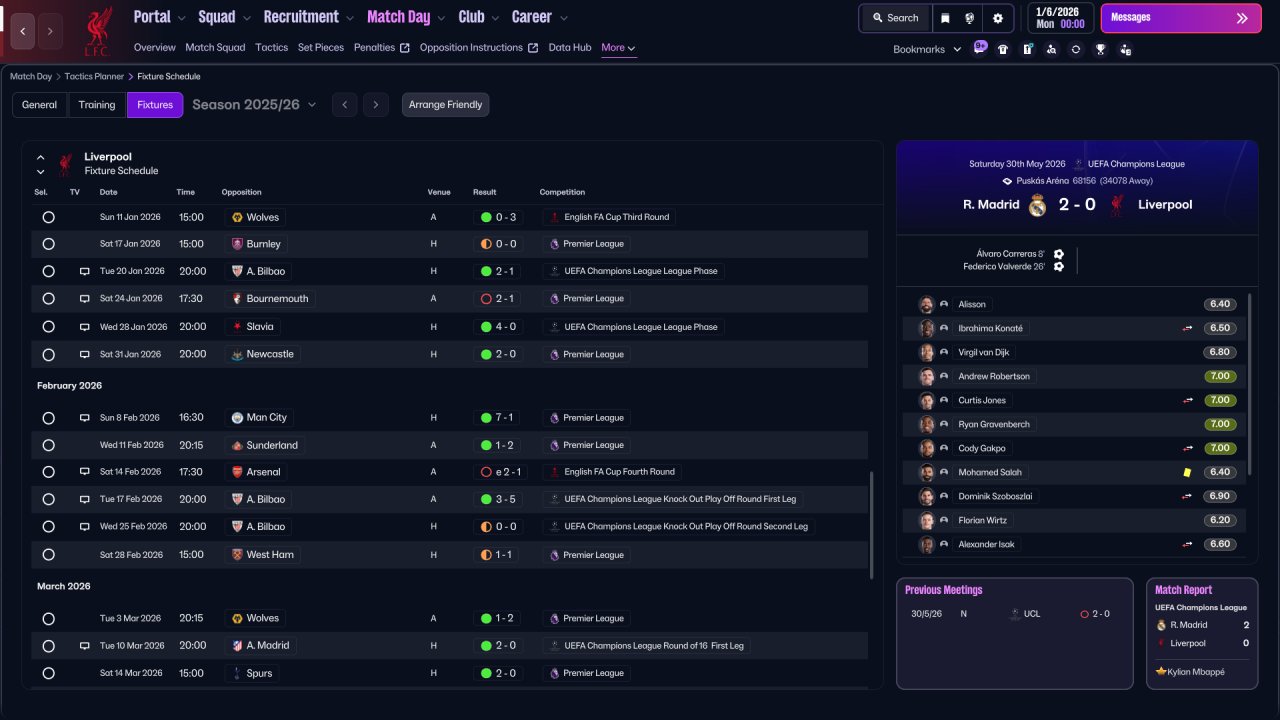Click the Arrange Friendly button
1280x720 pixels.
(446, 105)
